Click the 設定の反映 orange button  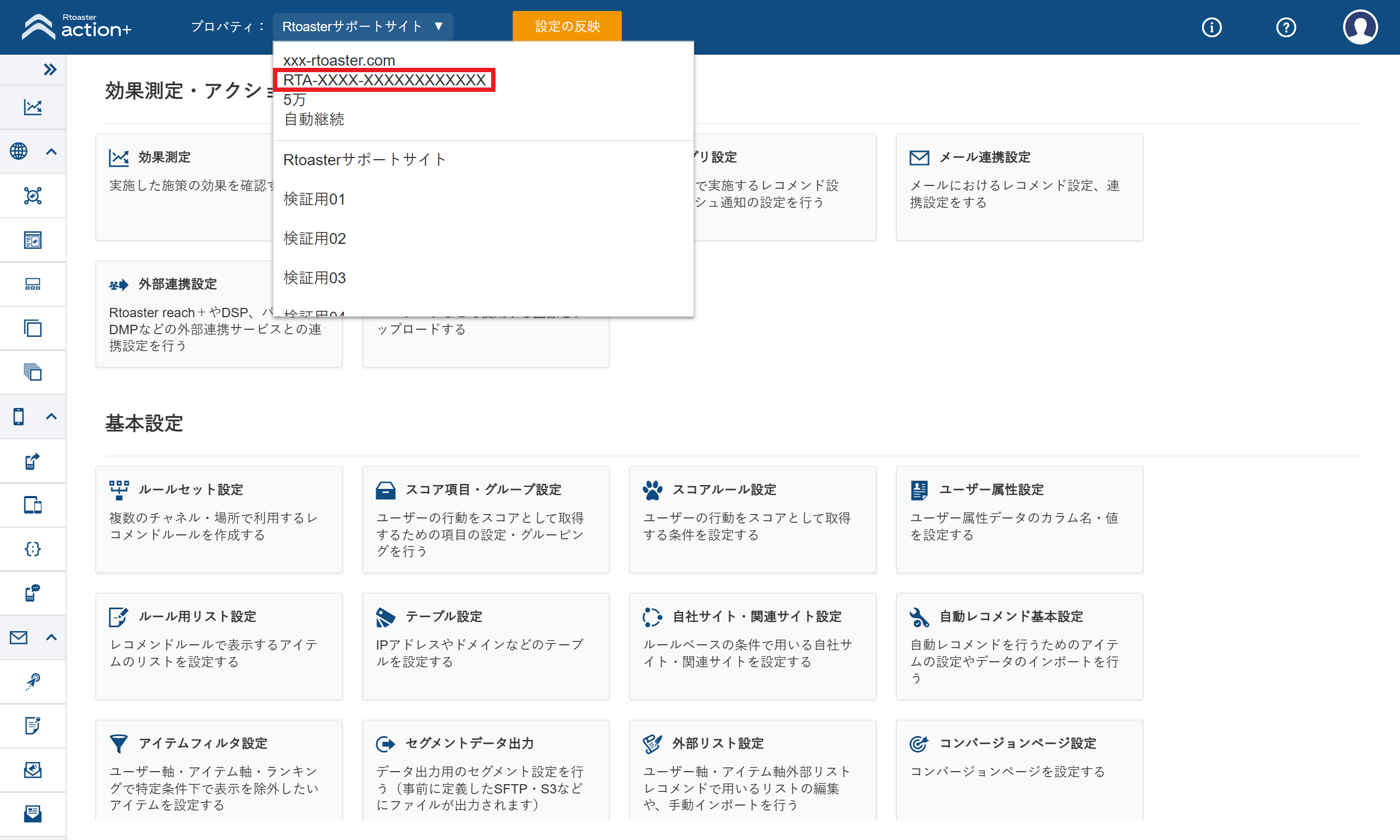567,26
